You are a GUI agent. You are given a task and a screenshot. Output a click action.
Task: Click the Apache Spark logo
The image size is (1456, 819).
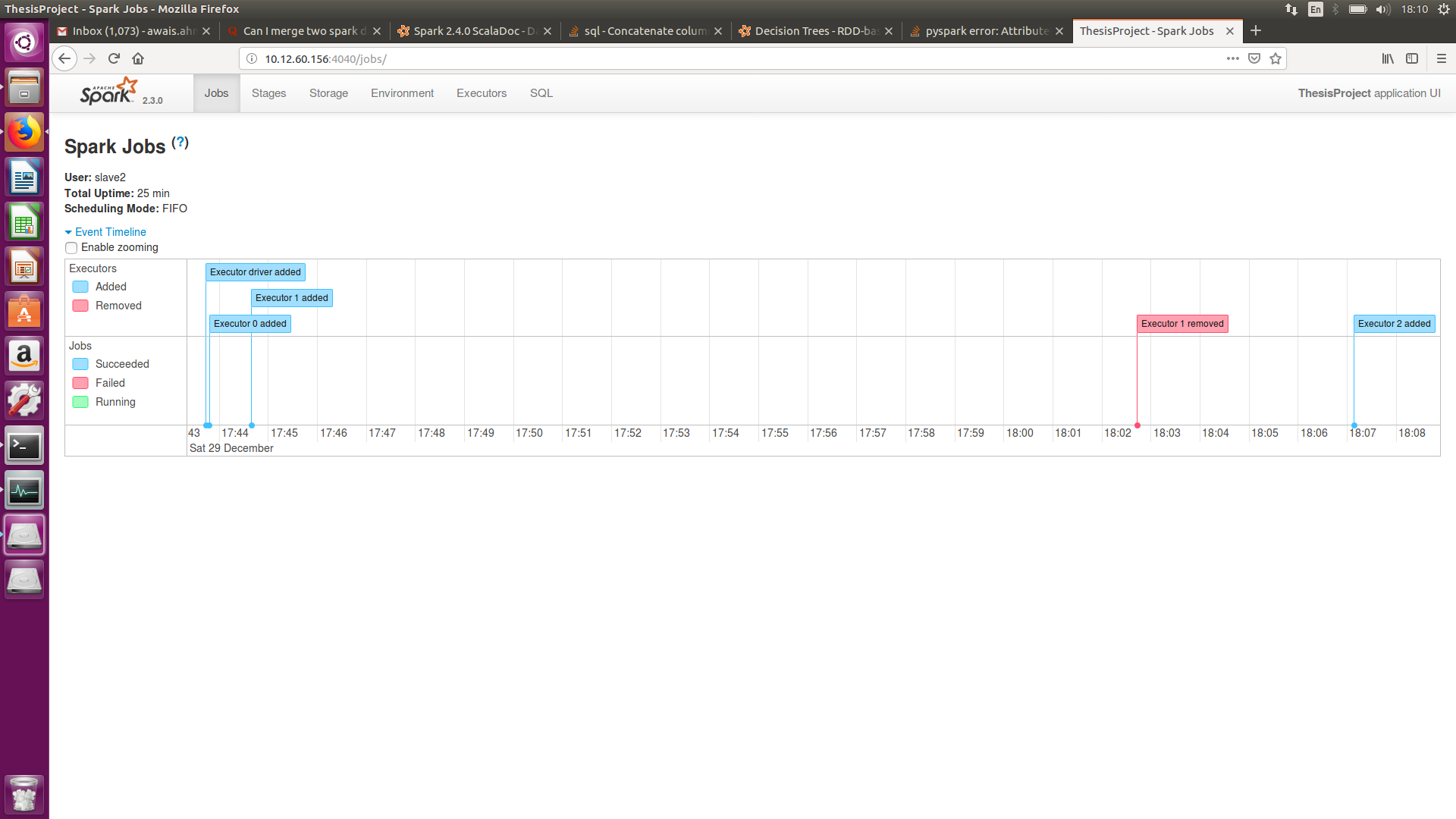[109, 92]
